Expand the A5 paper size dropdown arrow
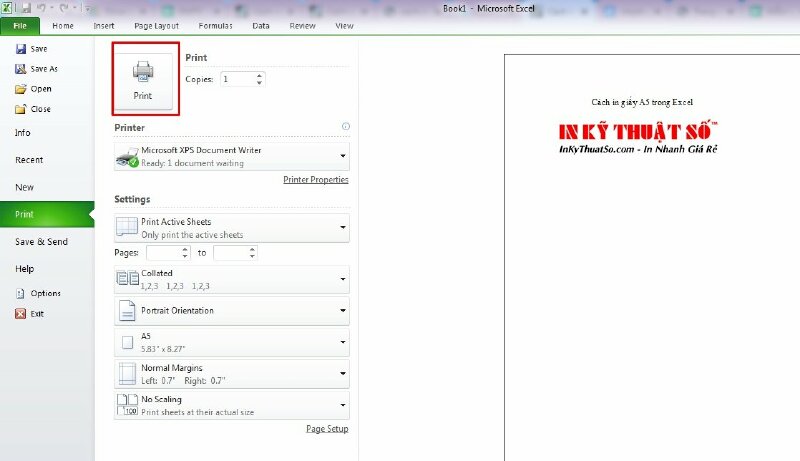Screen dimensions: 800x461 pos(343,342)
